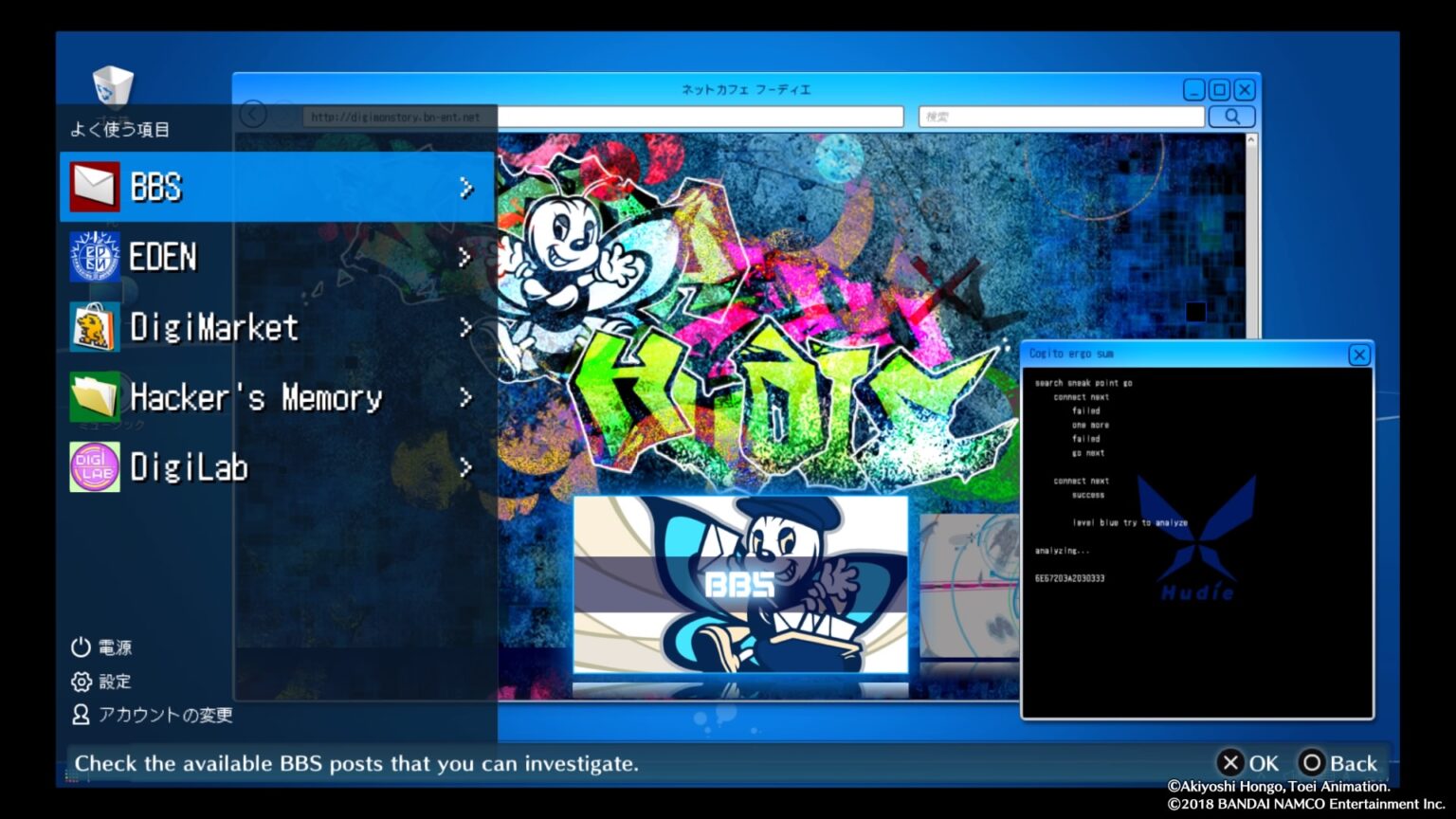Click the Hacker's Memory folder icon

[95, 396]
